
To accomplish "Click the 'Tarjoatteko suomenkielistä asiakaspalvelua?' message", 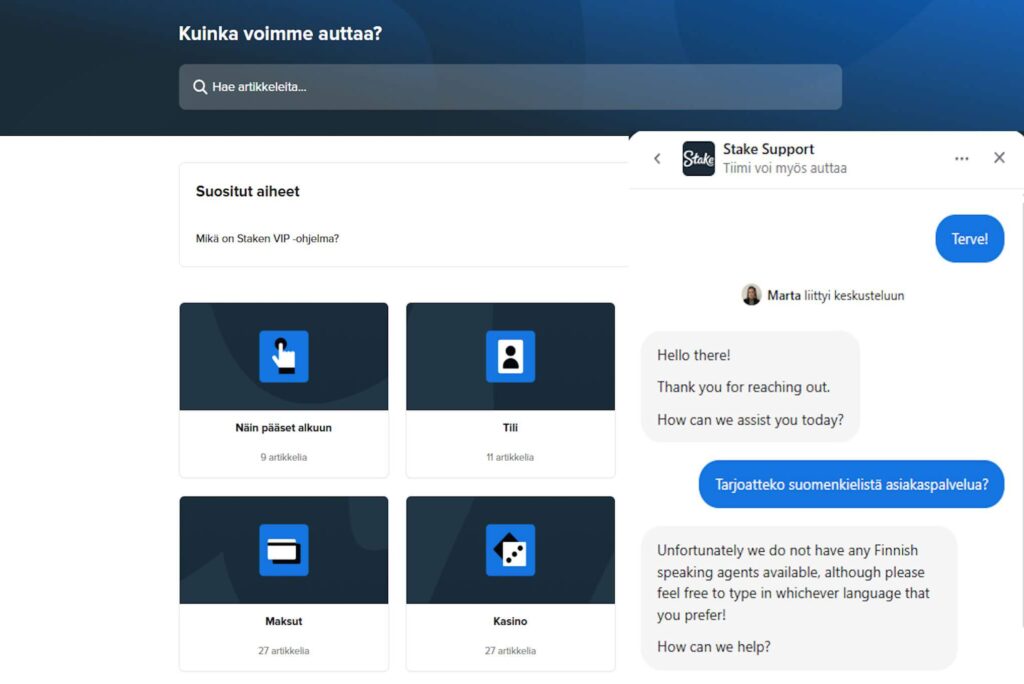I will tap(851, 484).
